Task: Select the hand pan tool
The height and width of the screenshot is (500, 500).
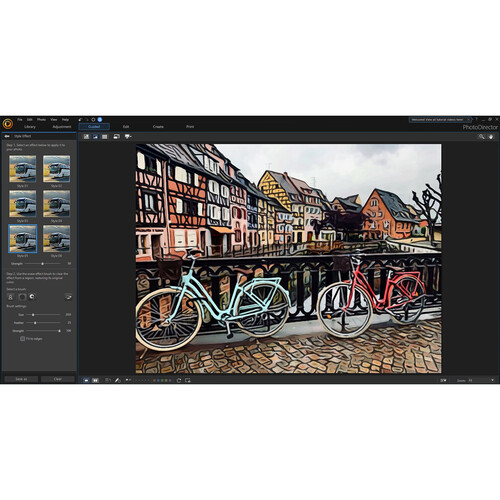Action: [491, 137]
